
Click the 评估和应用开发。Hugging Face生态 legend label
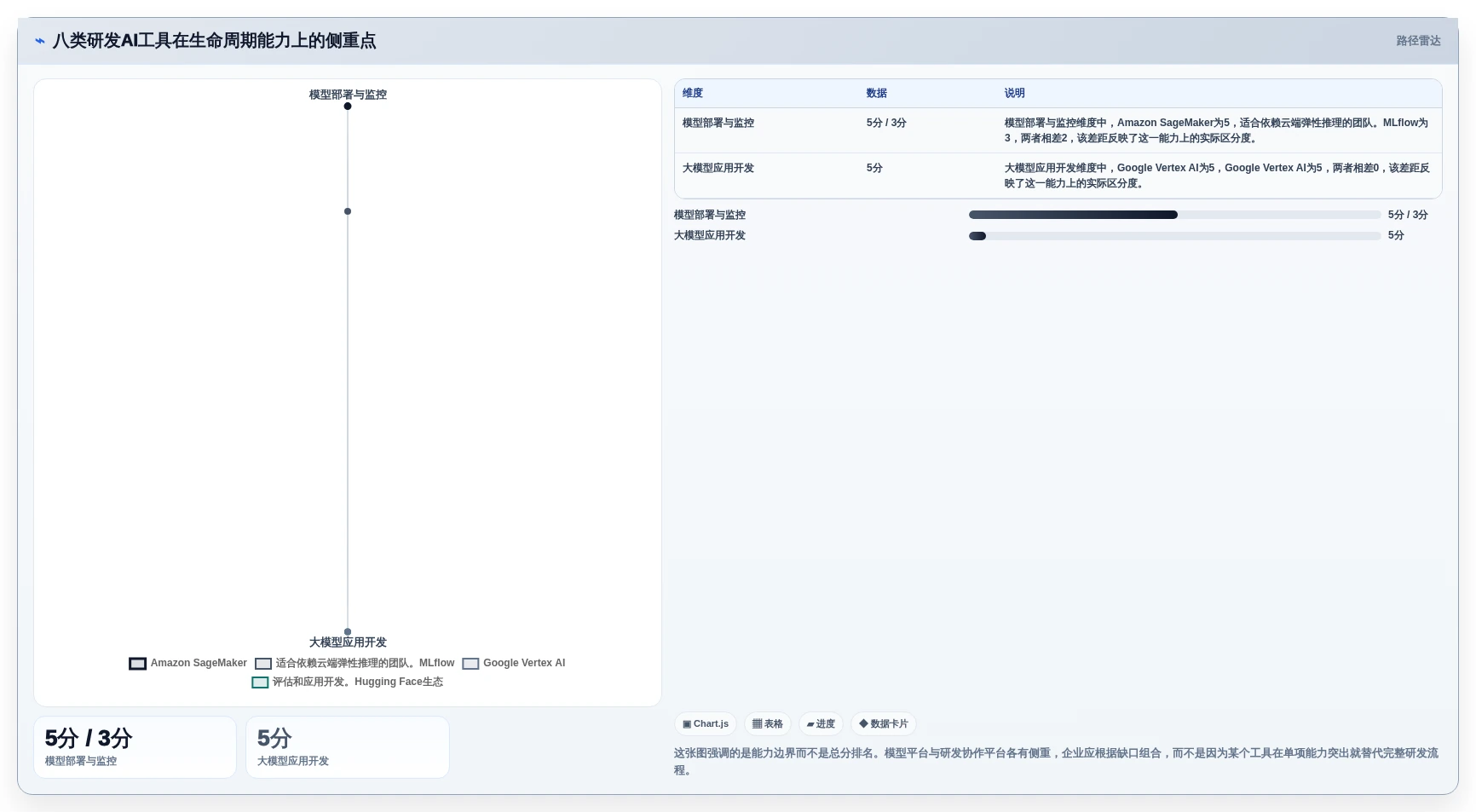tap(358, 682)
